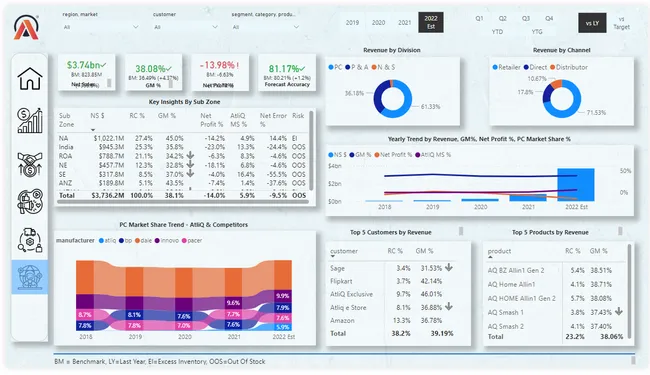
Task: Click the pacer manufacturer legend swatch
Action: (x=184, y=240)
